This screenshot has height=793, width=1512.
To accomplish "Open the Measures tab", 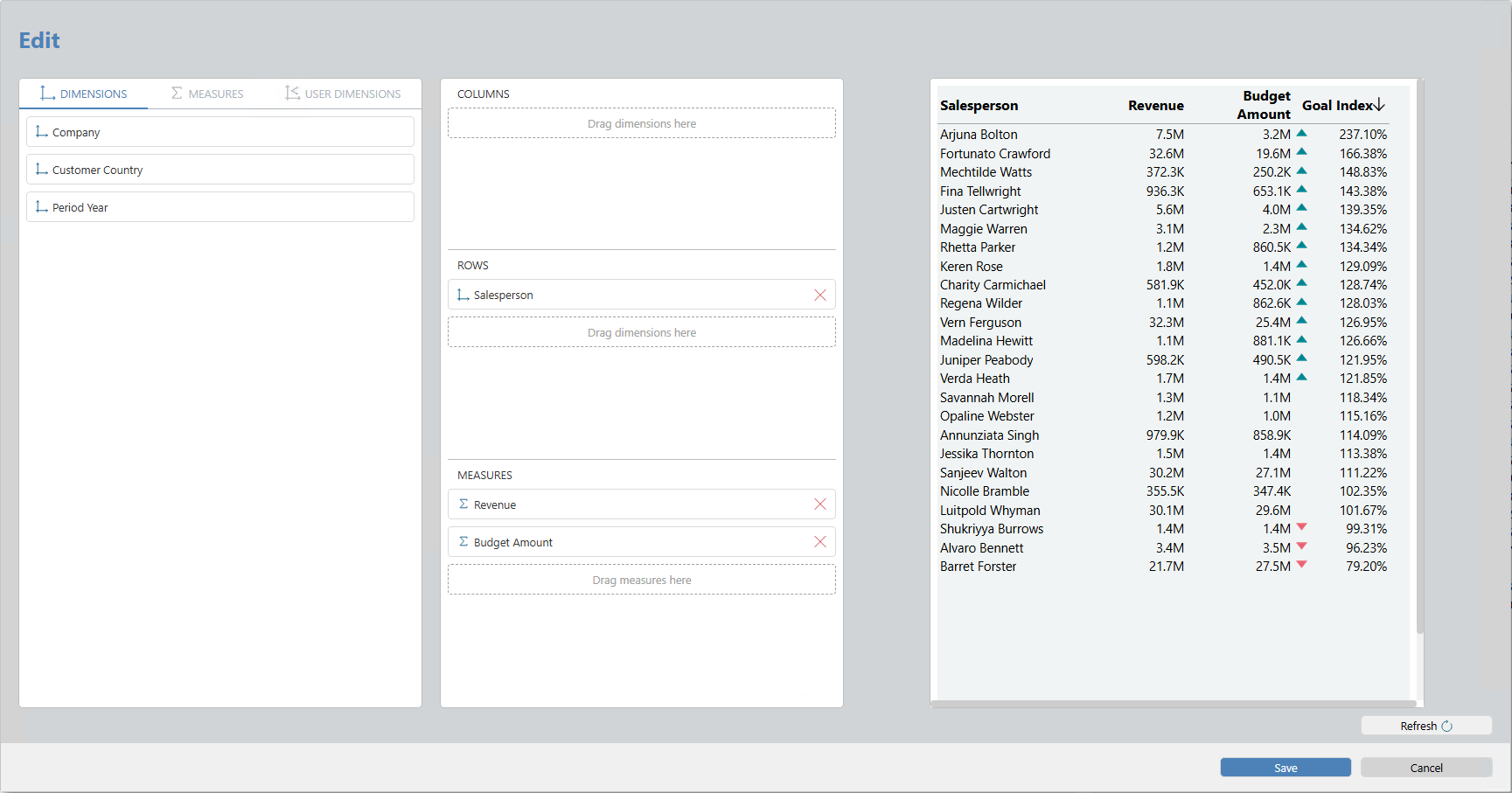I will coord(207,94).
